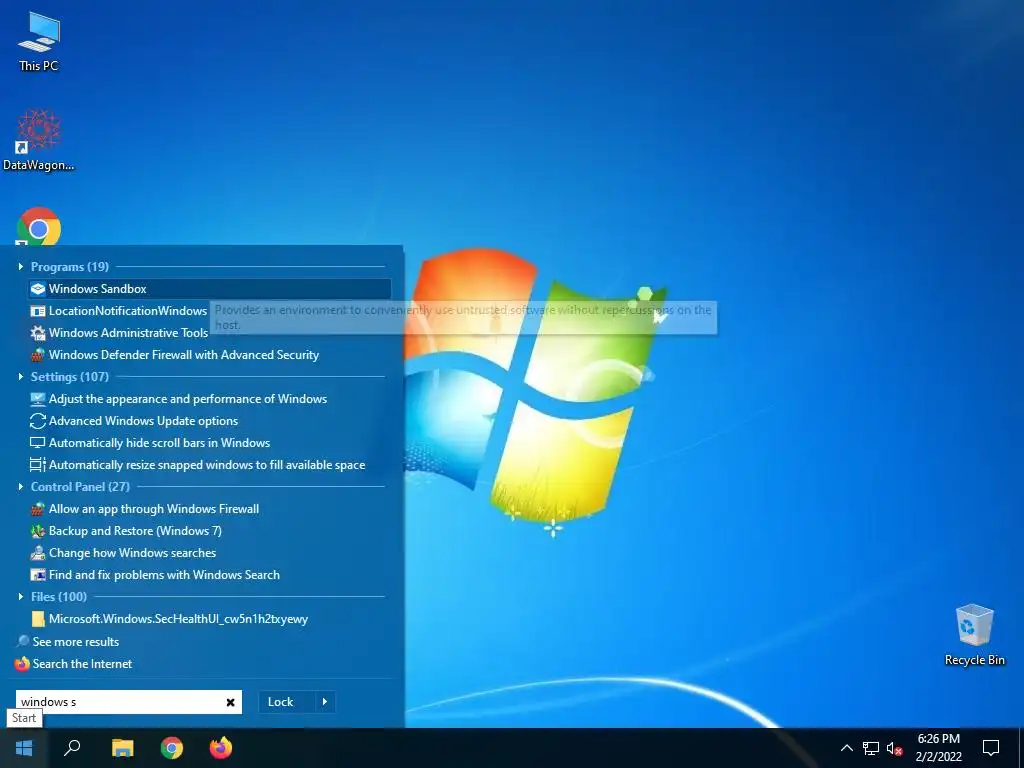The height and width of the screenshot is (768, 1024).
Task: Select Windows Sandbox search result
Action: pyautogui.click(x=210, y=289)
